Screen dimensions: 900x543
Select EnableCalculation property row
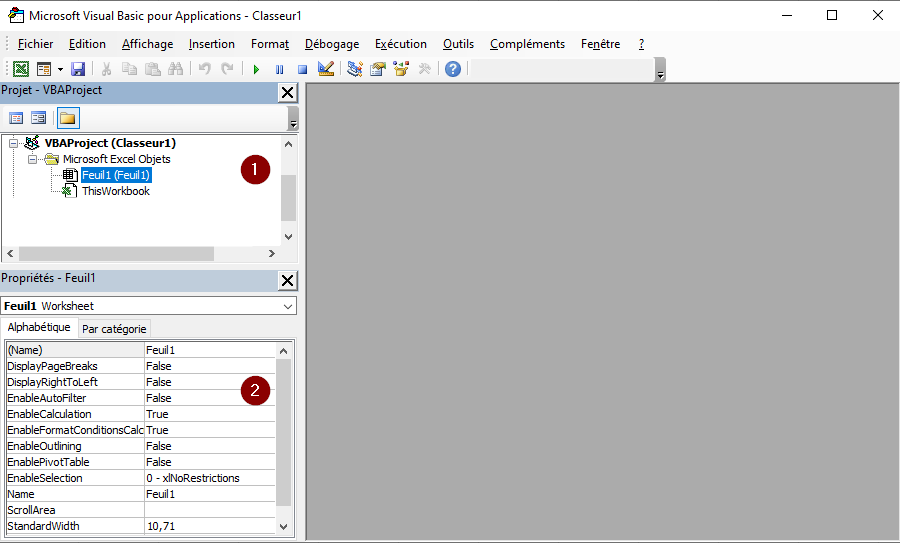pyautogui.click(x=141, y=414)
